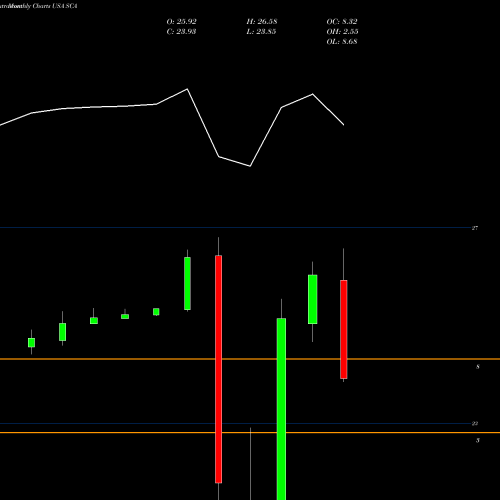Click the '22' price axis label

475,423
